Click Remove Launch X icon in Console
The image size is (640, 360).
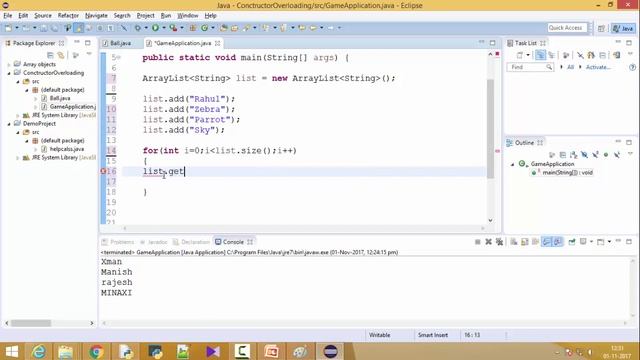coord(488,242)
